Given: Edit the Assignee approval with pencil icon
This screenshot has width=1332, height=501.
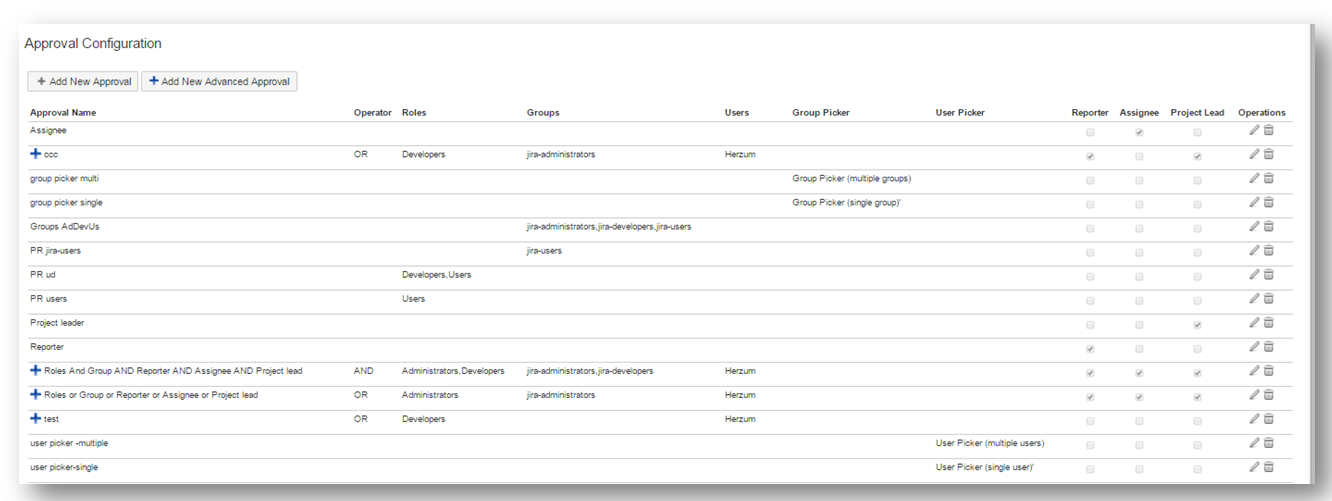Looking at the screenshot, I should [1254, 130].
